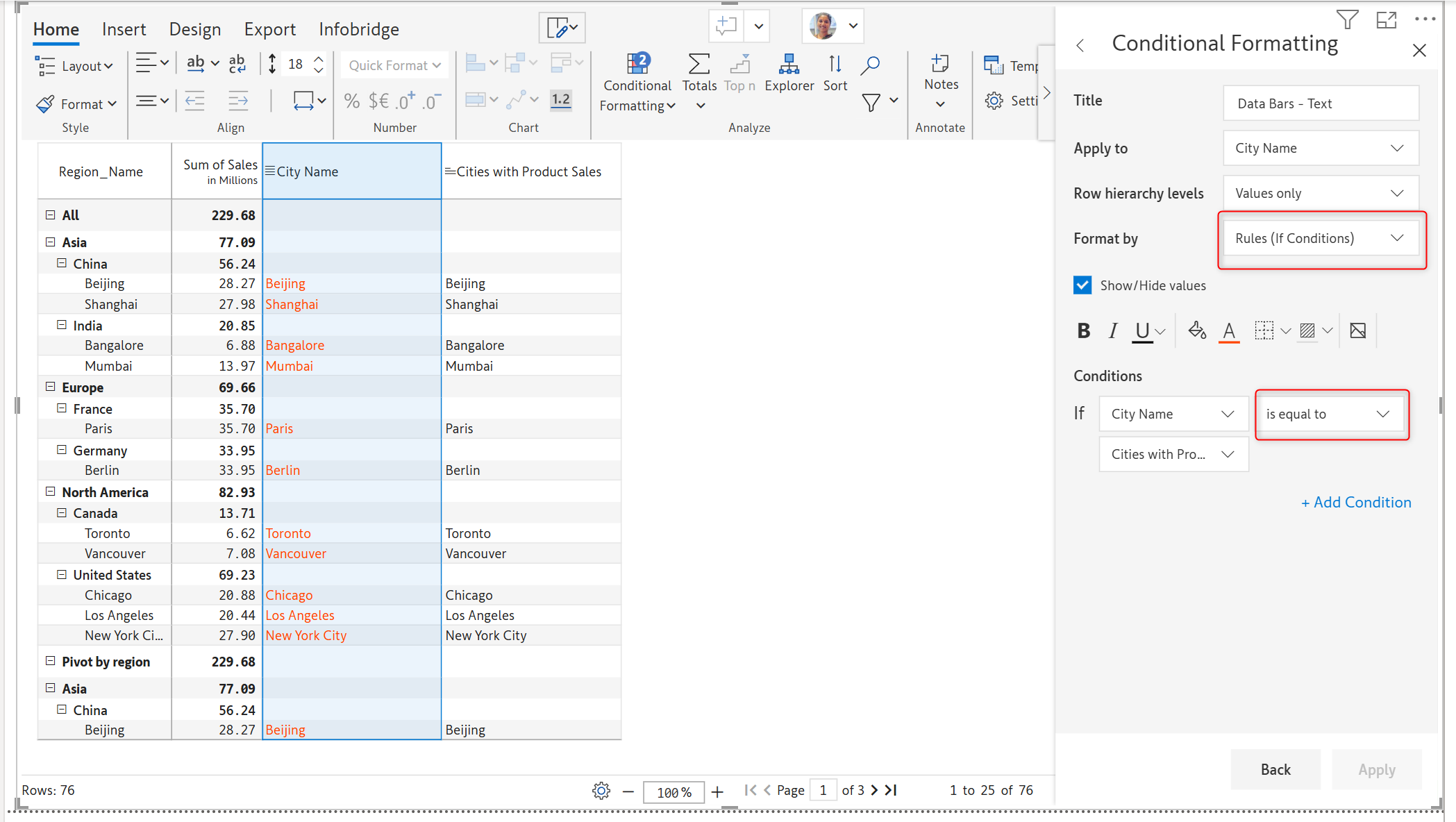Click the Add Condition link
This screenshot has height=822, width=1456.
point(1355,503)
